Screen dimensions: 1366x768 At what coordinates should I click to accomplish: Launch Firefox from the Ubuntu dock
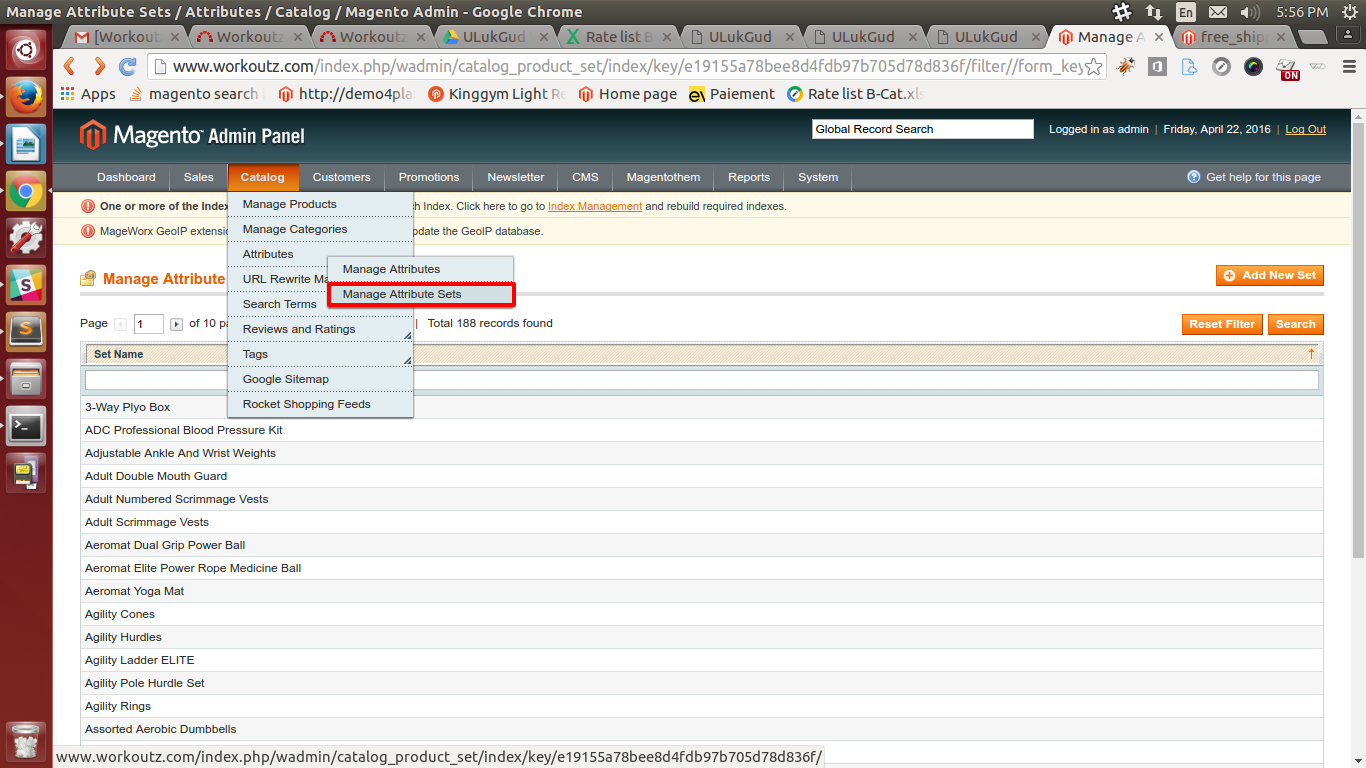26,97
